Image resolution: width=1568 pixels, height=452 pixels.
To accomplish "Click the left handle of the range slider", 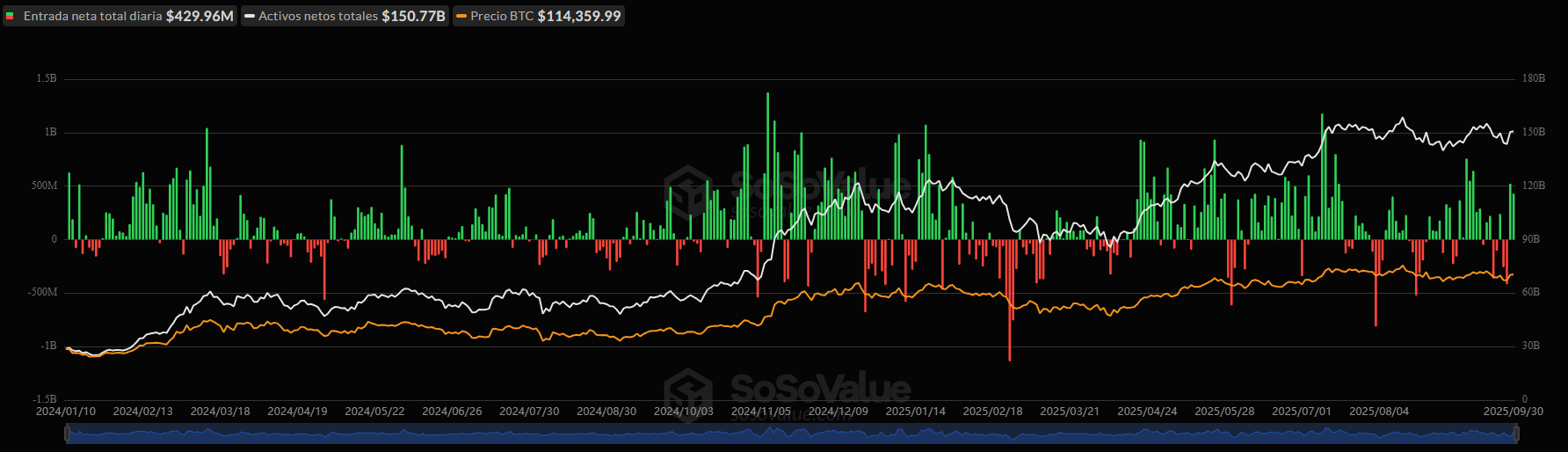I will point(68,434).
